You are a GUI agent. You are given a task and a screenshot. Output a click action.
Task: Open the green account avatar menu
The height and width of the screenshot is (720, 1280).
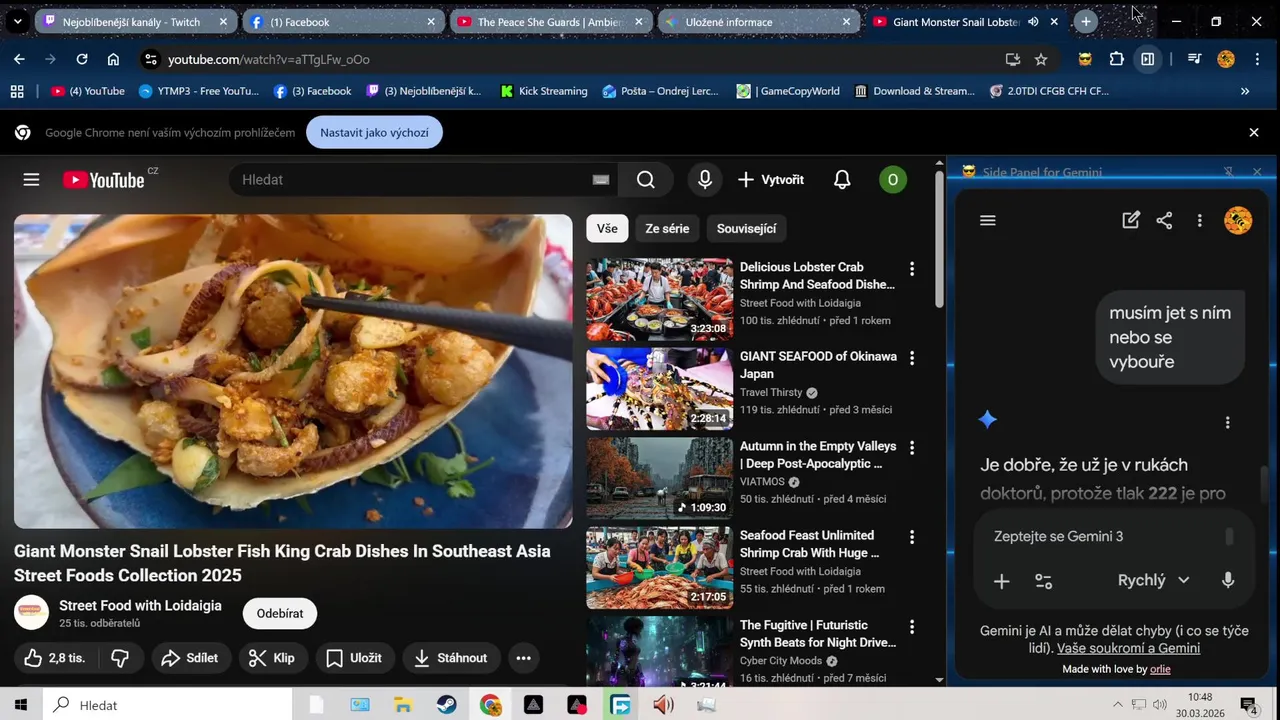pos(892,180)
